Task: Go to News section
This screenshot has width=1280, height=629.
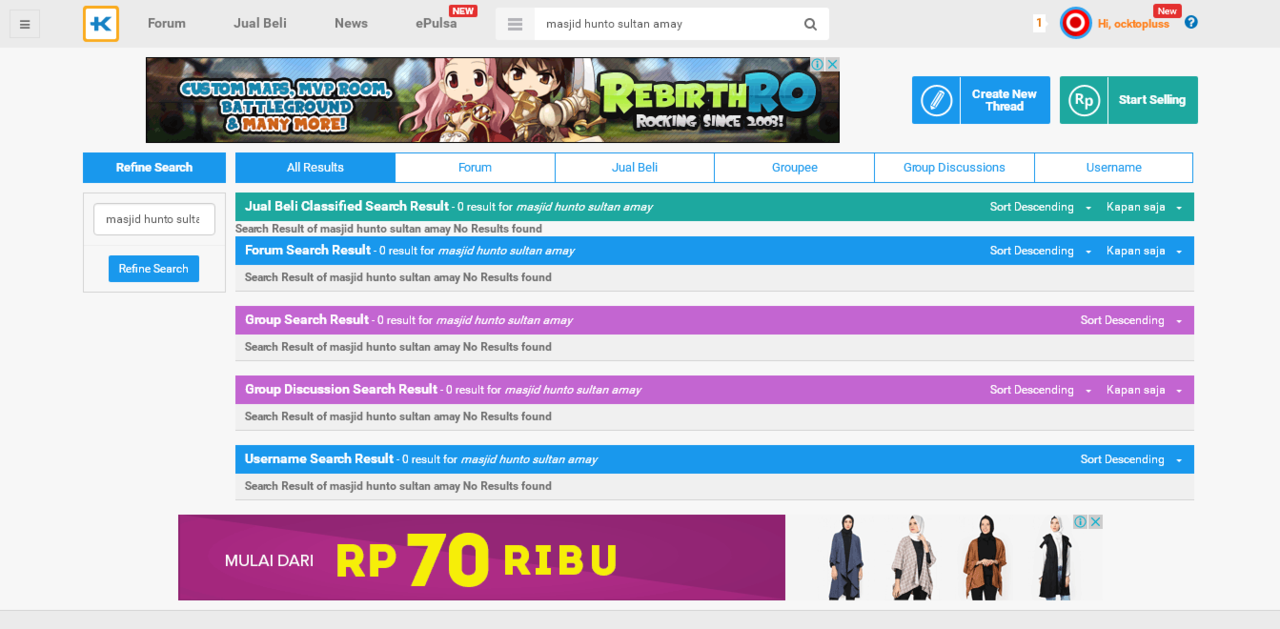Action: (x=351, y=23)
